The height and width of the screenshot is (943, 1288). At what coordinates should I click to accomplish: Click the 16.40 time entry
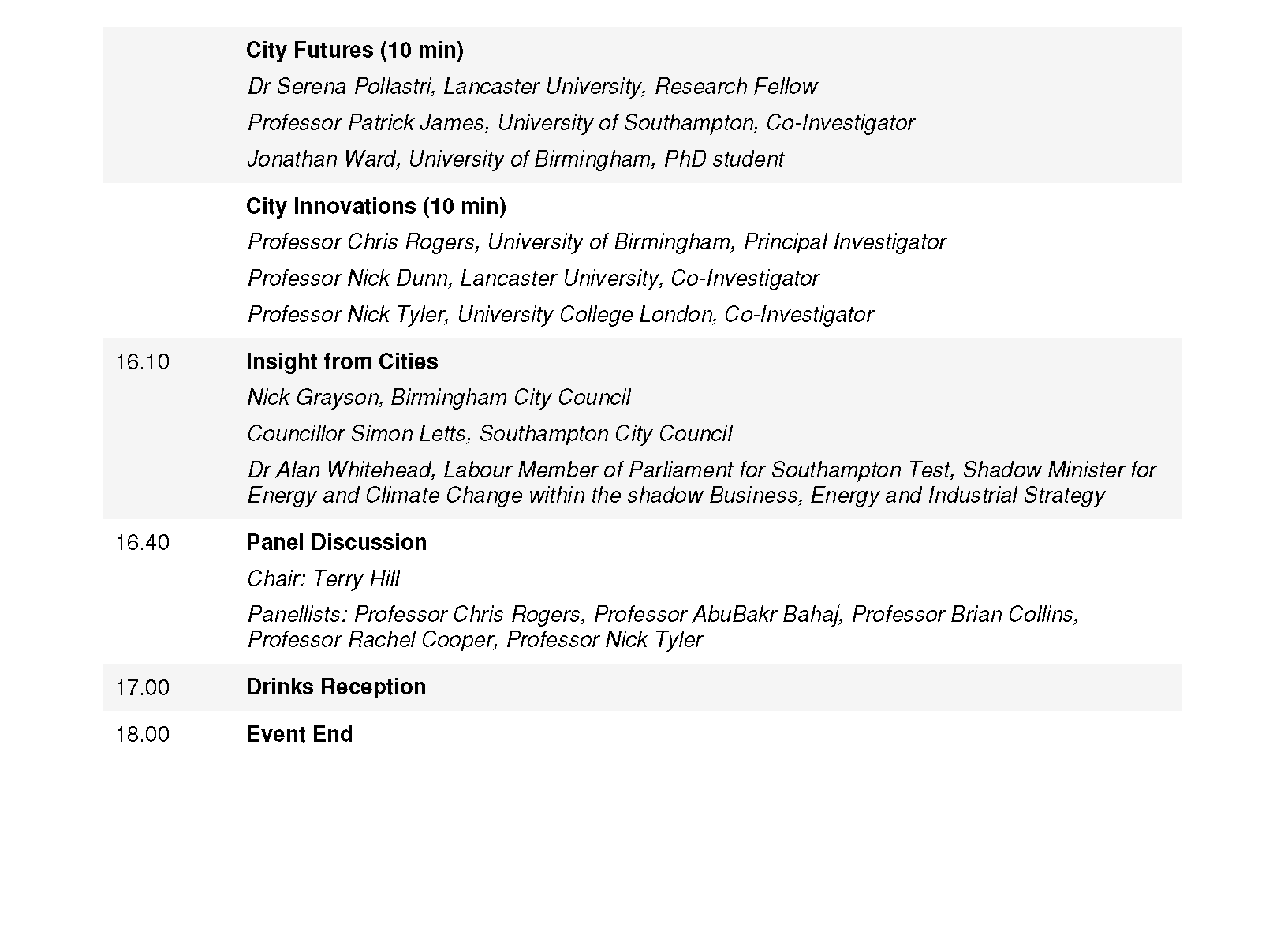tap(143, 543)
